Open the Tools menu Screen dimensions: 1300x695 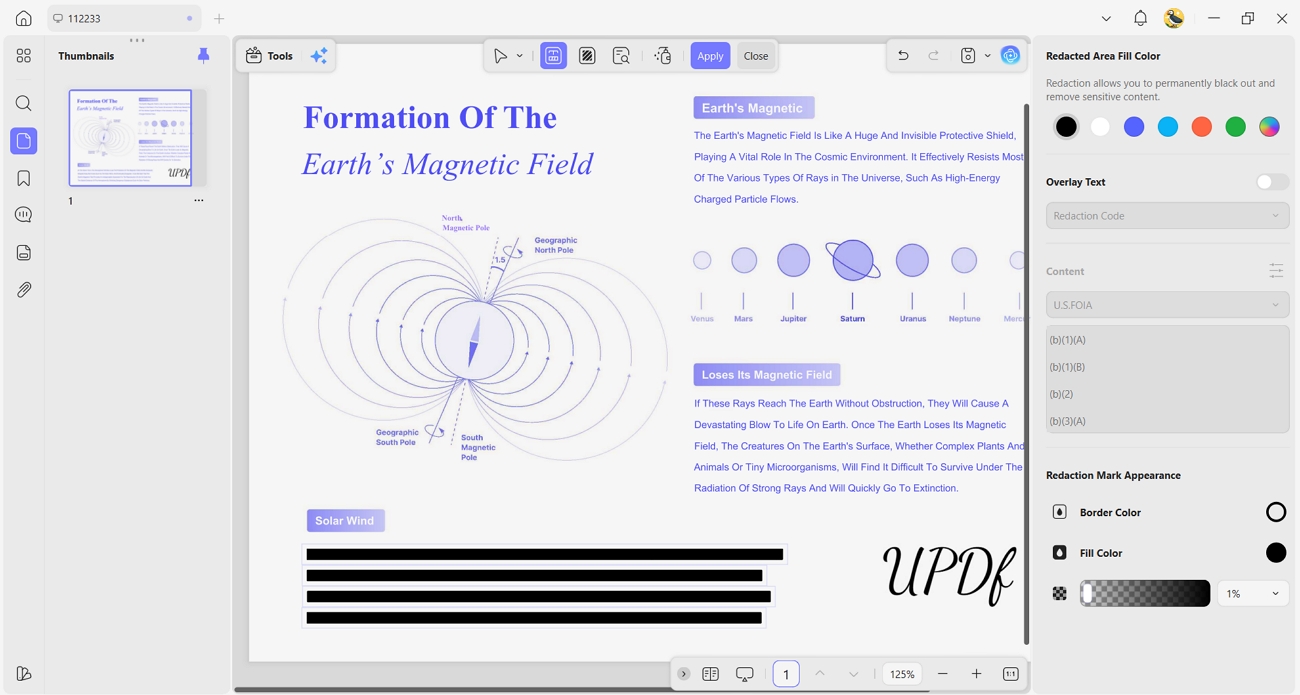[269, 56]
